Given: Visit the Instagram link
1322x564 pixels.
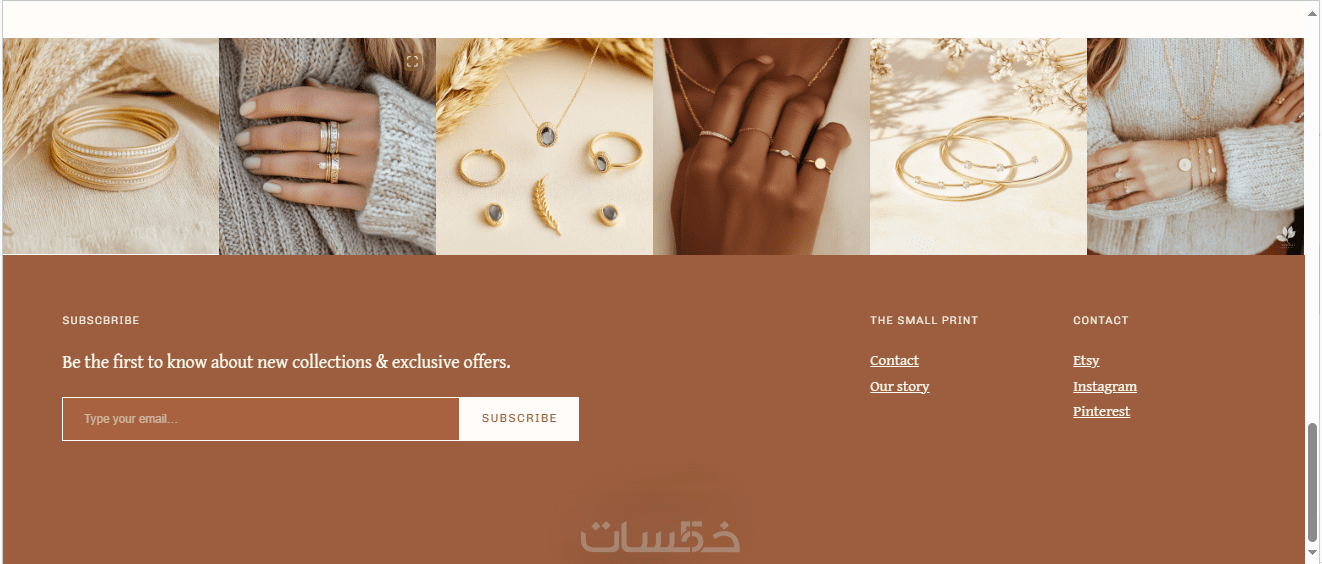Looking at the screenshot, I should 1105,387.
